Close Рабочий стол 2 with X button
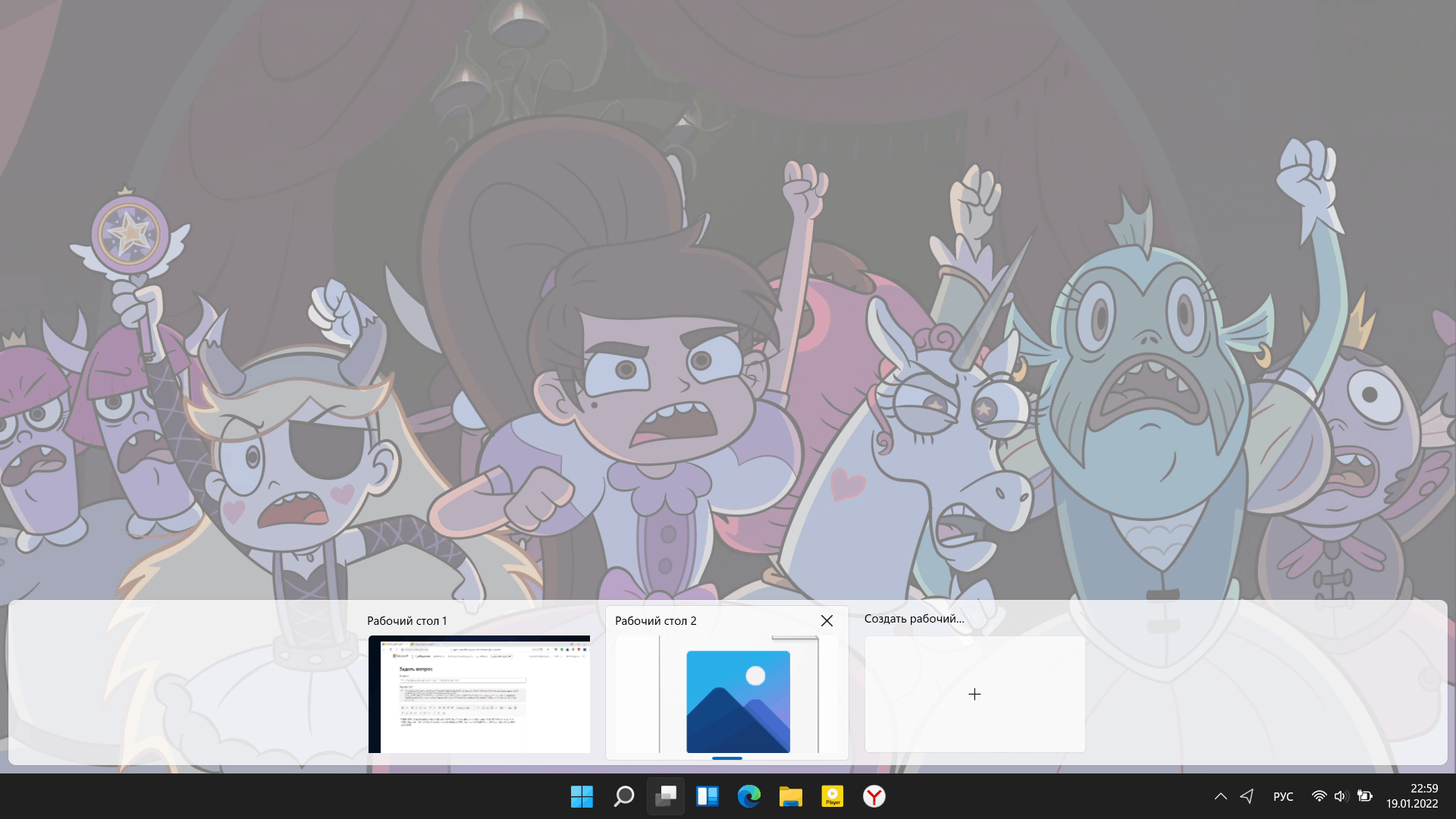 [827, 620]
